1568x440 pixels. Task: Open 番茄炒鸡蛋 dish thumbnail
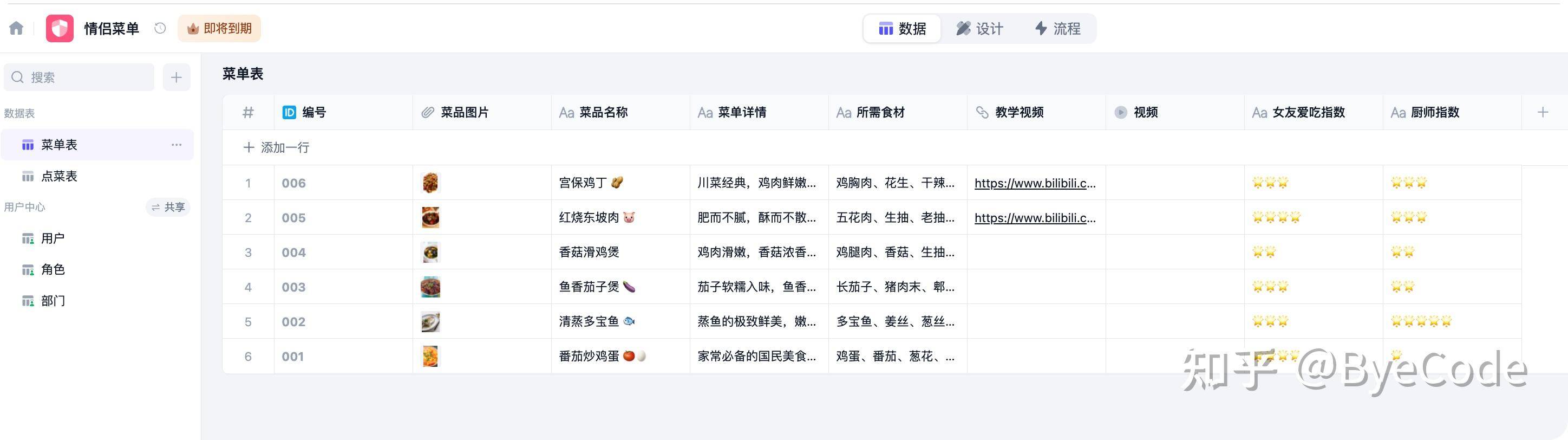click(430, 356)
